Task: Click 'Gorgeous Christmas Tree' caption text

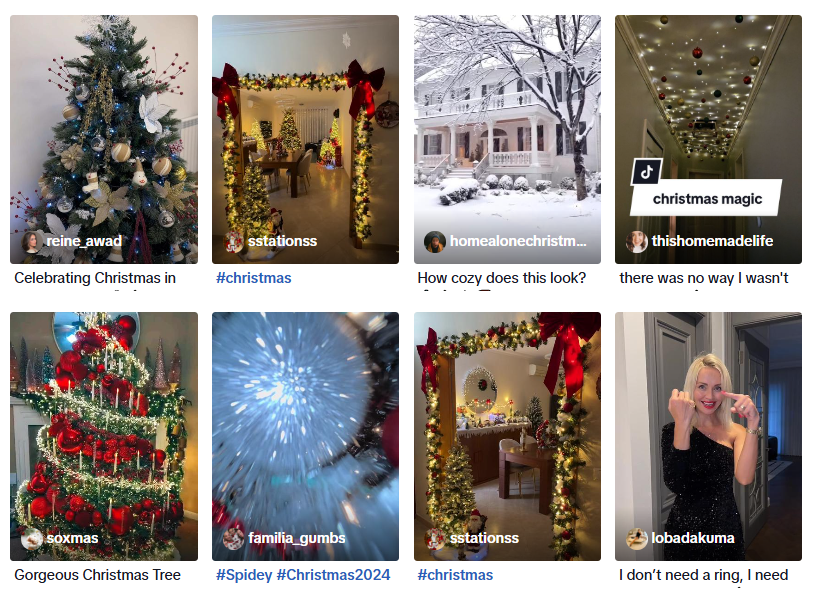Action: click(x=97, y=575)
